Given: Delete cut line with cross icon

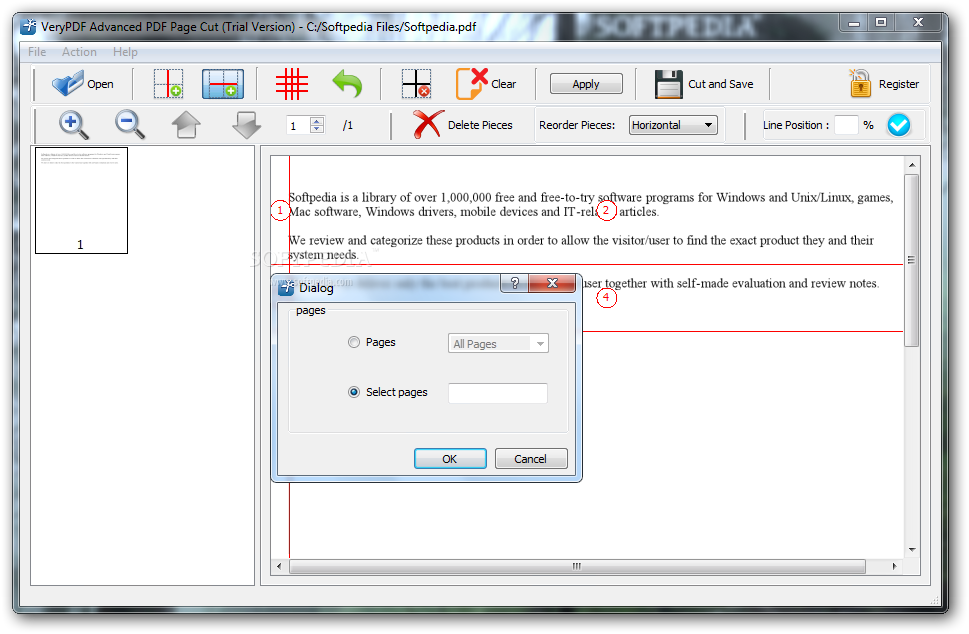Looking at the screenshot, I should pyautogui.click(x=416, y=83).
